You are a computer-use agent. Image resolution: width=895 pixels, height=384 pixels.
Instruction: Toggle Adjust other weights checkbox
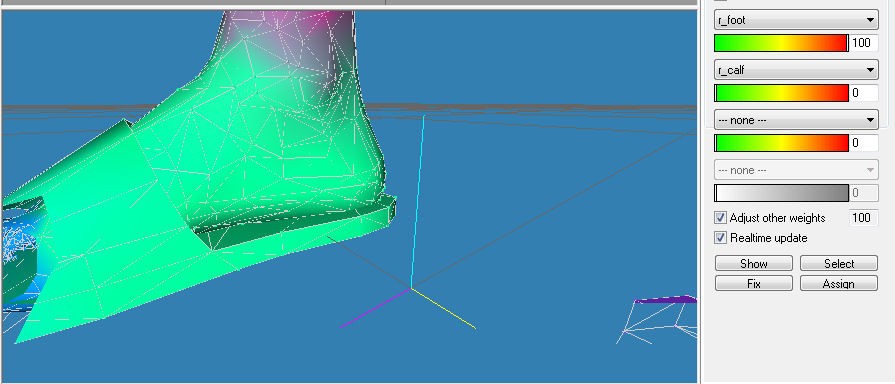(720, 218)
